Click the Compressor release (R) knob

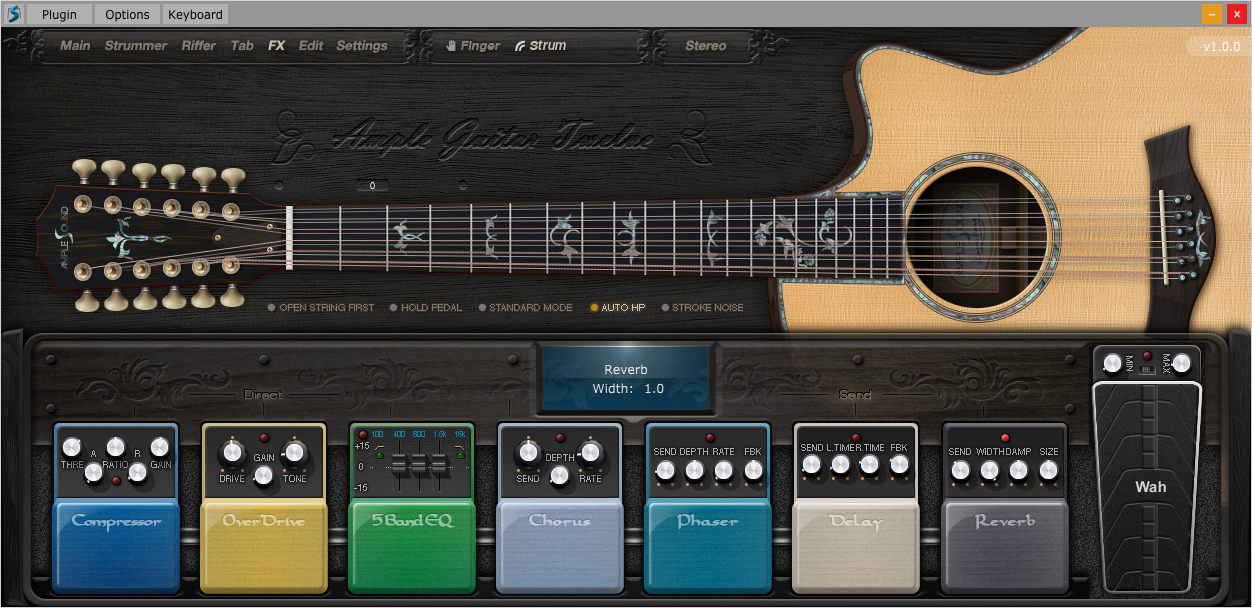pyautogui.click(x=138, y=472)
